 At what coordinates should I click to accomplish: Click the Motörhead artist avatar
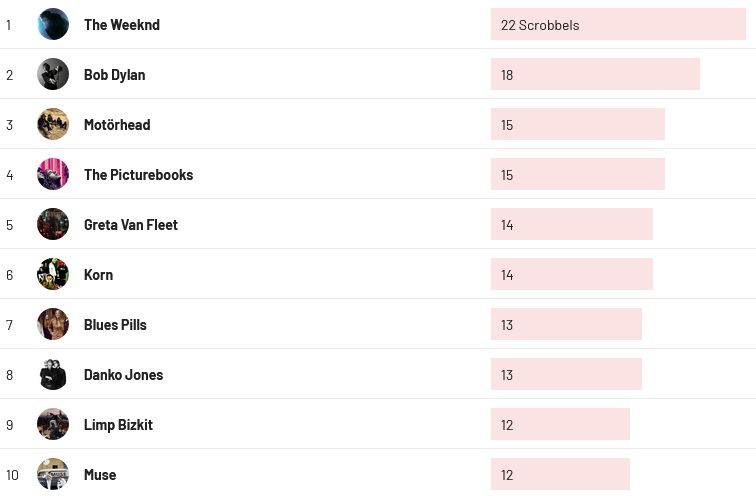53,124
